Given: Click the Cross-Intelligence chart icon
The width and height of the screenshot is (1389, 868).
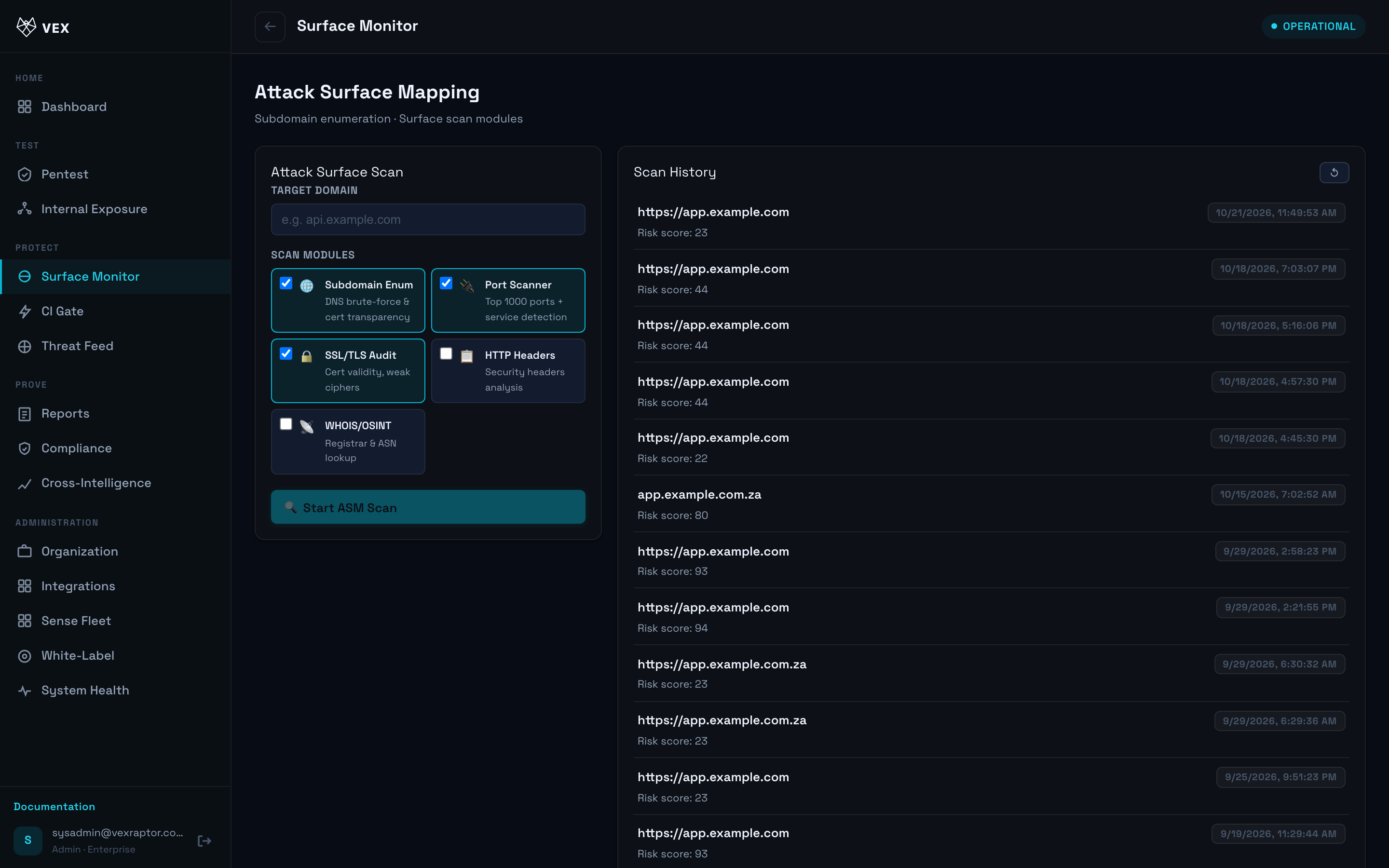Looking at the screenshot, I should 25,483.
